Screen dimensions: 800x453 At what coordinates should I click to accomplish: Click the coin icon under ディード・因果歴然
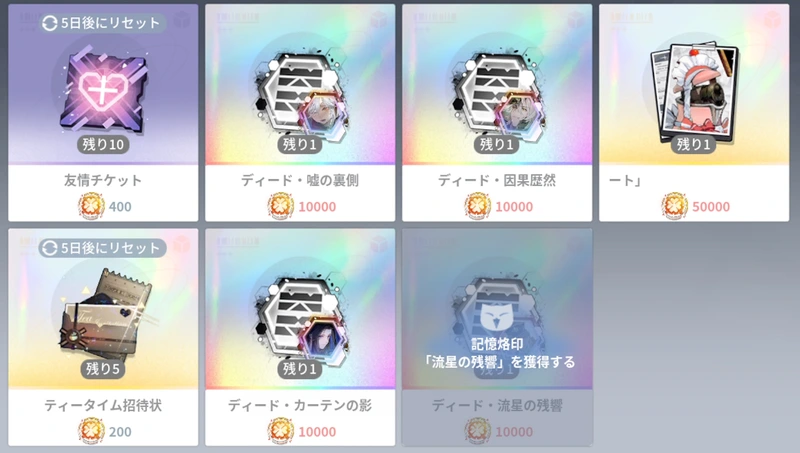click(x=478, y=207)
